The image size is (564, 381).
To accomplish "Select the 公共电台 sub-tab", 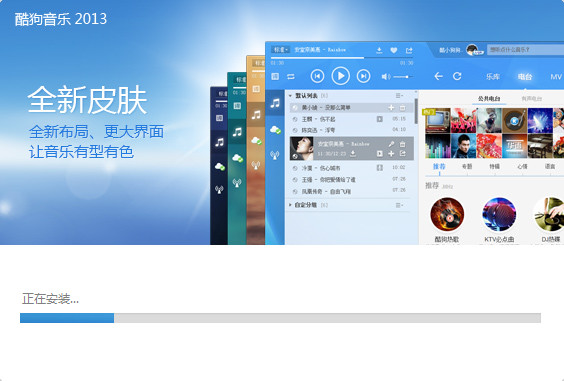I will (x=489, y=98).
